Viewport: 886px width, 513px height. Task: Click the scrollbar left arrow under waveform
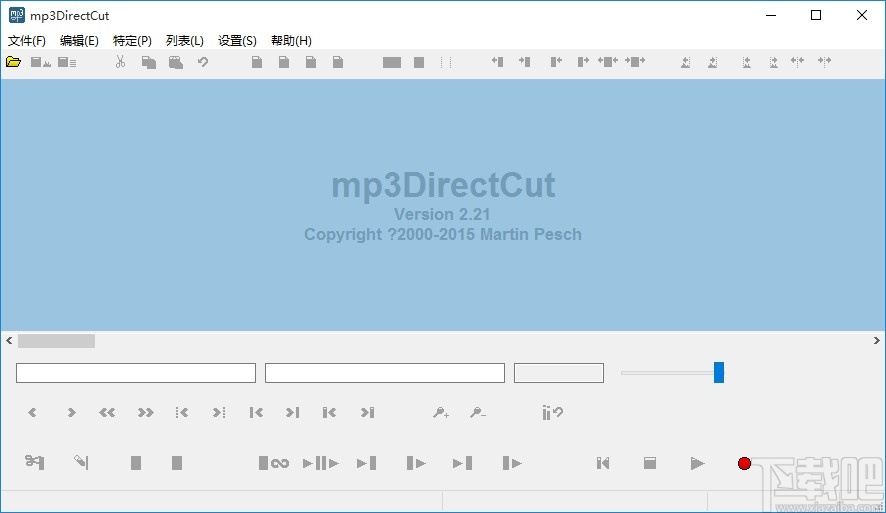pyautogui.click(x=9, y=341)
